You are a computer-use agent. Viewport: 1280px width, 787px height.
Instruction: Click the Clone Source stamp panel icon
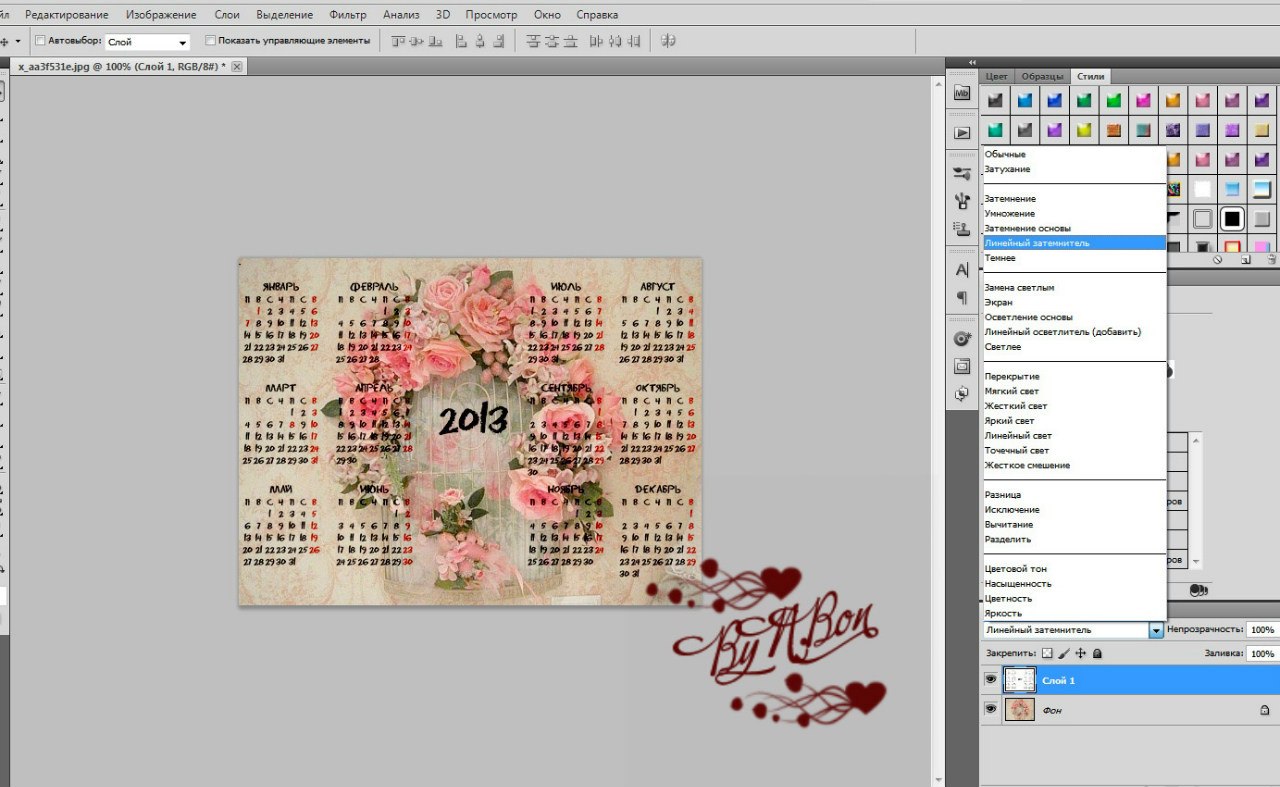click(962, 228)
